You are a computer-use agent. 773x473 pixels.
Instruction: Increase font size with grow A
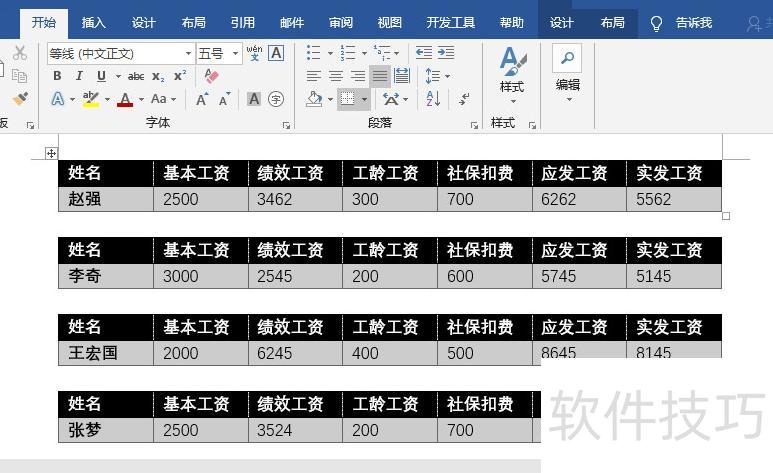tap(202, 99)
